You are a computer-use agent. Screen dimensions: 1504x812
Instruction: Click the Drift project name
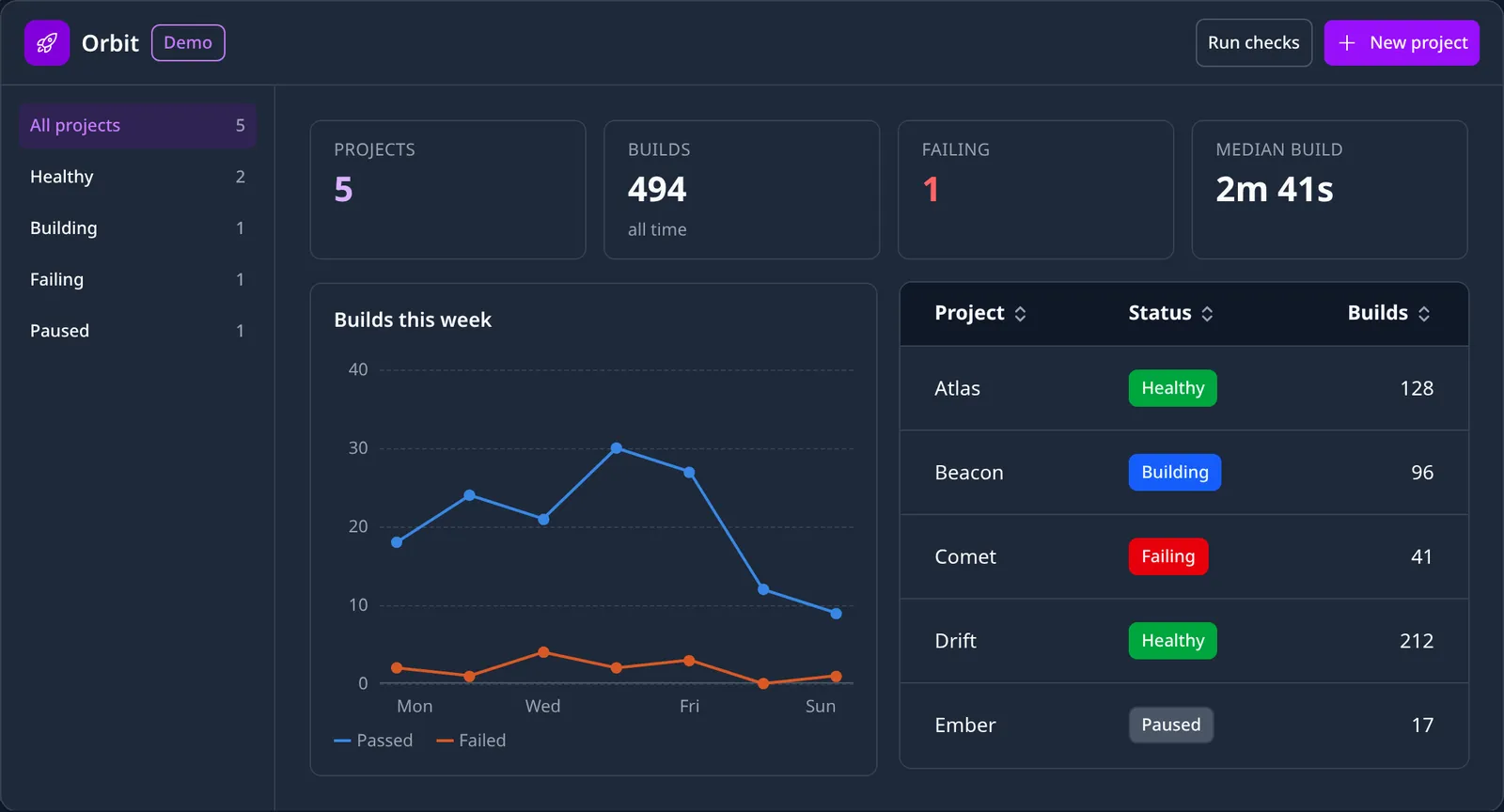955,641
